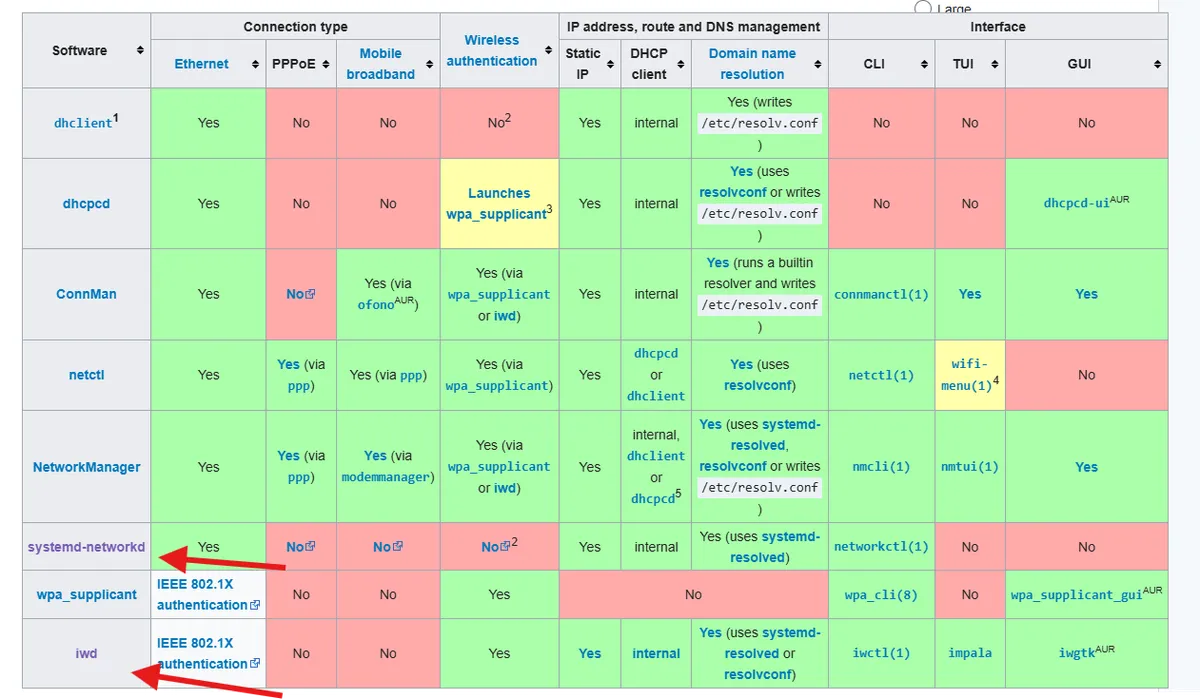Viewport: 1200px width, 699px height.
Task: Open the connmanctl(1) man page link
Action: (881, 295)
